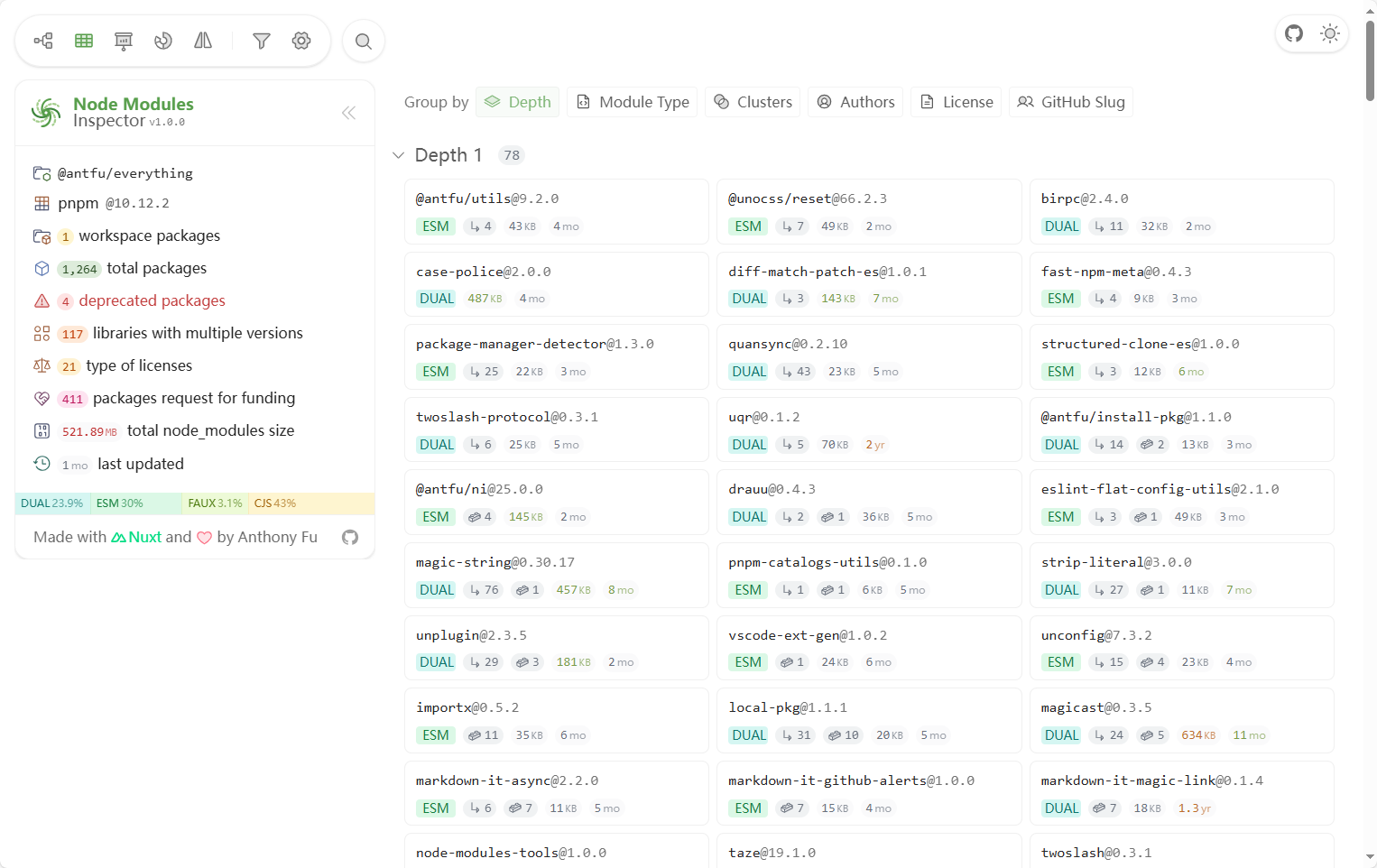The width and height of the screenshot is (1377, 868).
Task: Open deprecated packages entry
Action: [x=129, y=300]
